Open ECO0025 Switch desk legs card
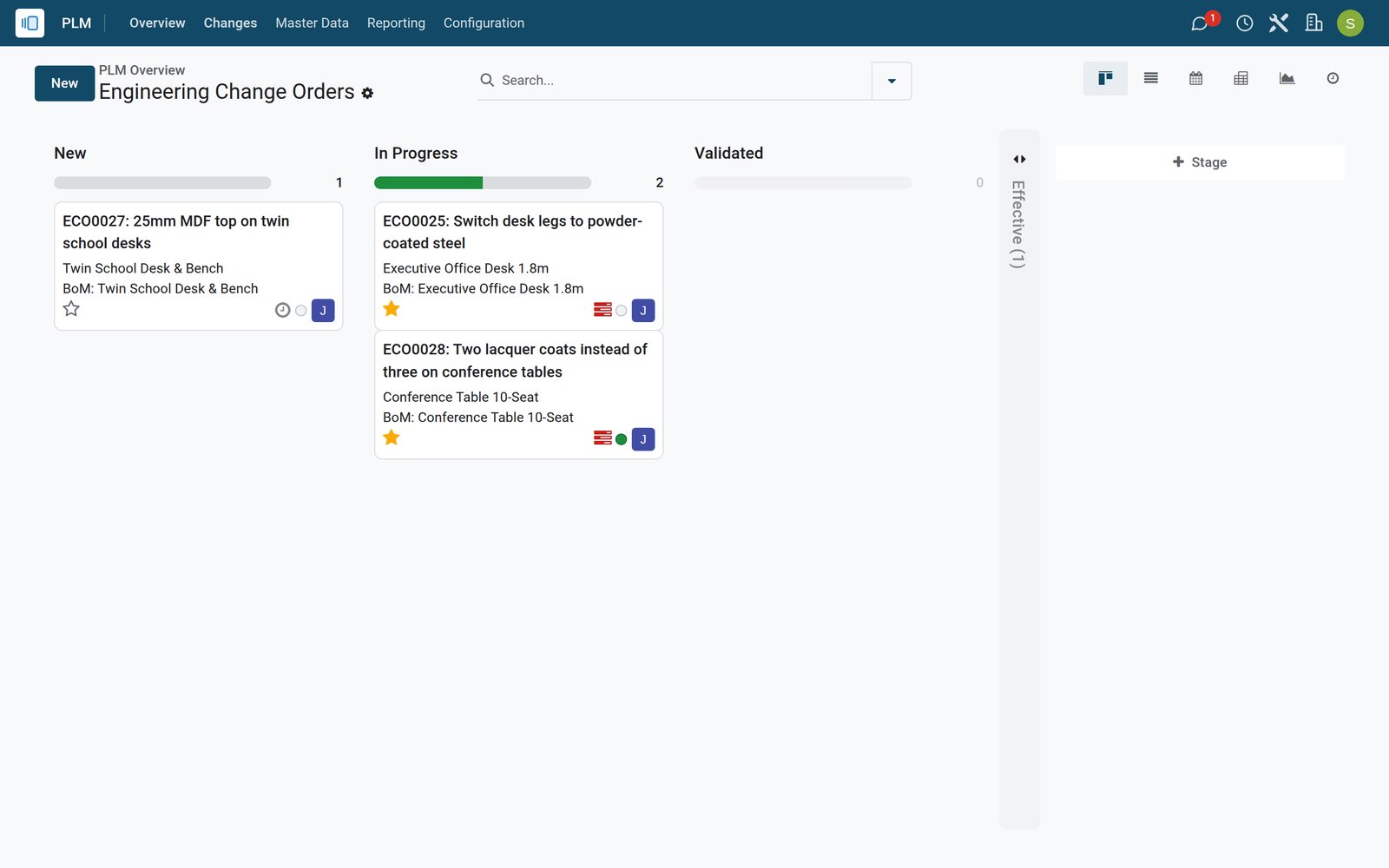This screenshot has width=1389, height=868. click(518, 266)
